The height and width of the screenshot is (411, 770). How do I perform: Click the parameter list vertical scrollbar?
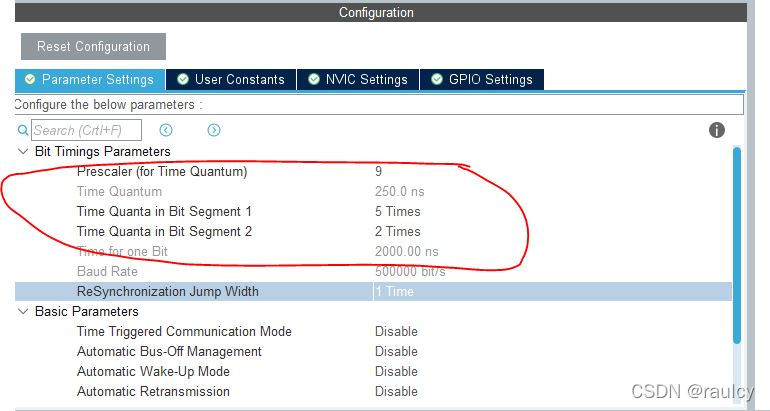pos(737,246)
